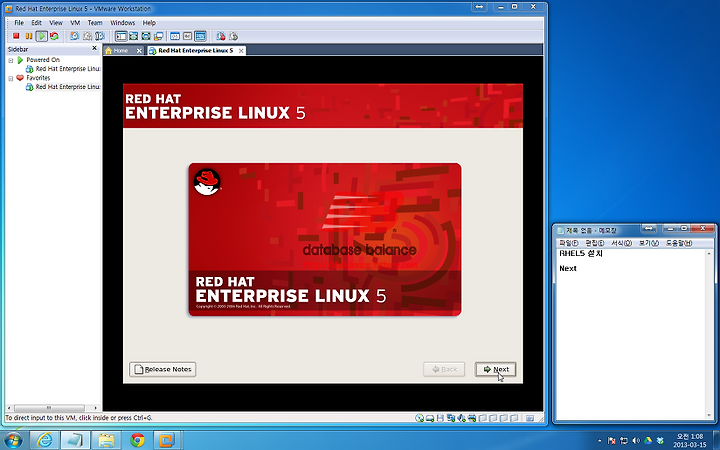Click the network adapter status bar icon
The image size is (720, 450).
(x=451, y=418)
